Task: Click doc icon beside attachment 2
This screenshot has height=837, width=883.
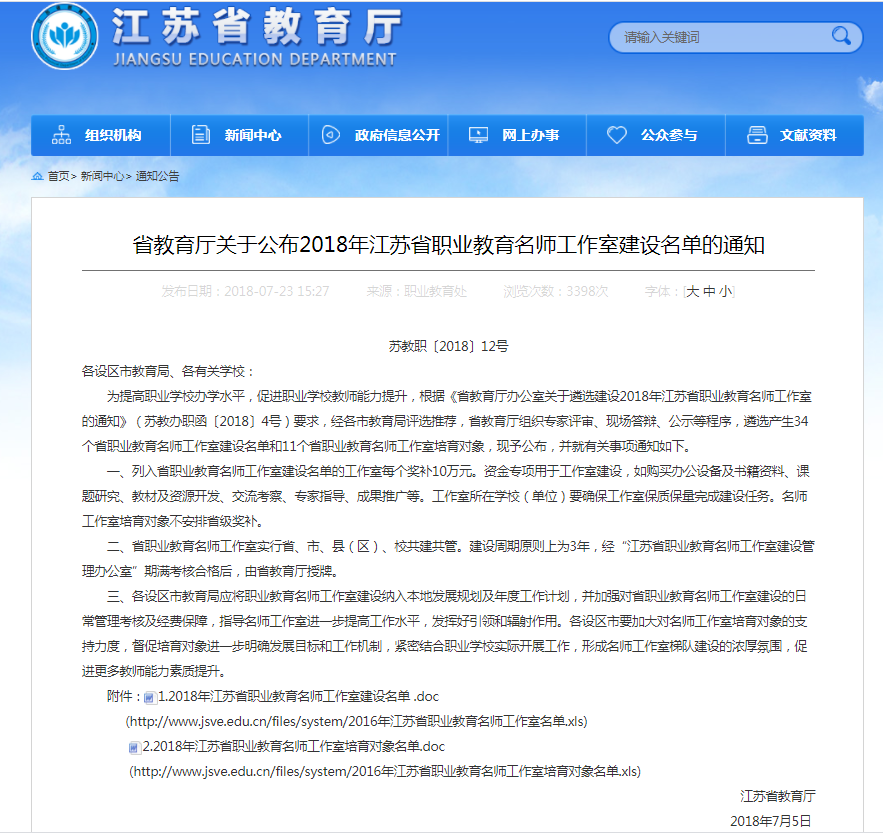Action: (133, 747)
